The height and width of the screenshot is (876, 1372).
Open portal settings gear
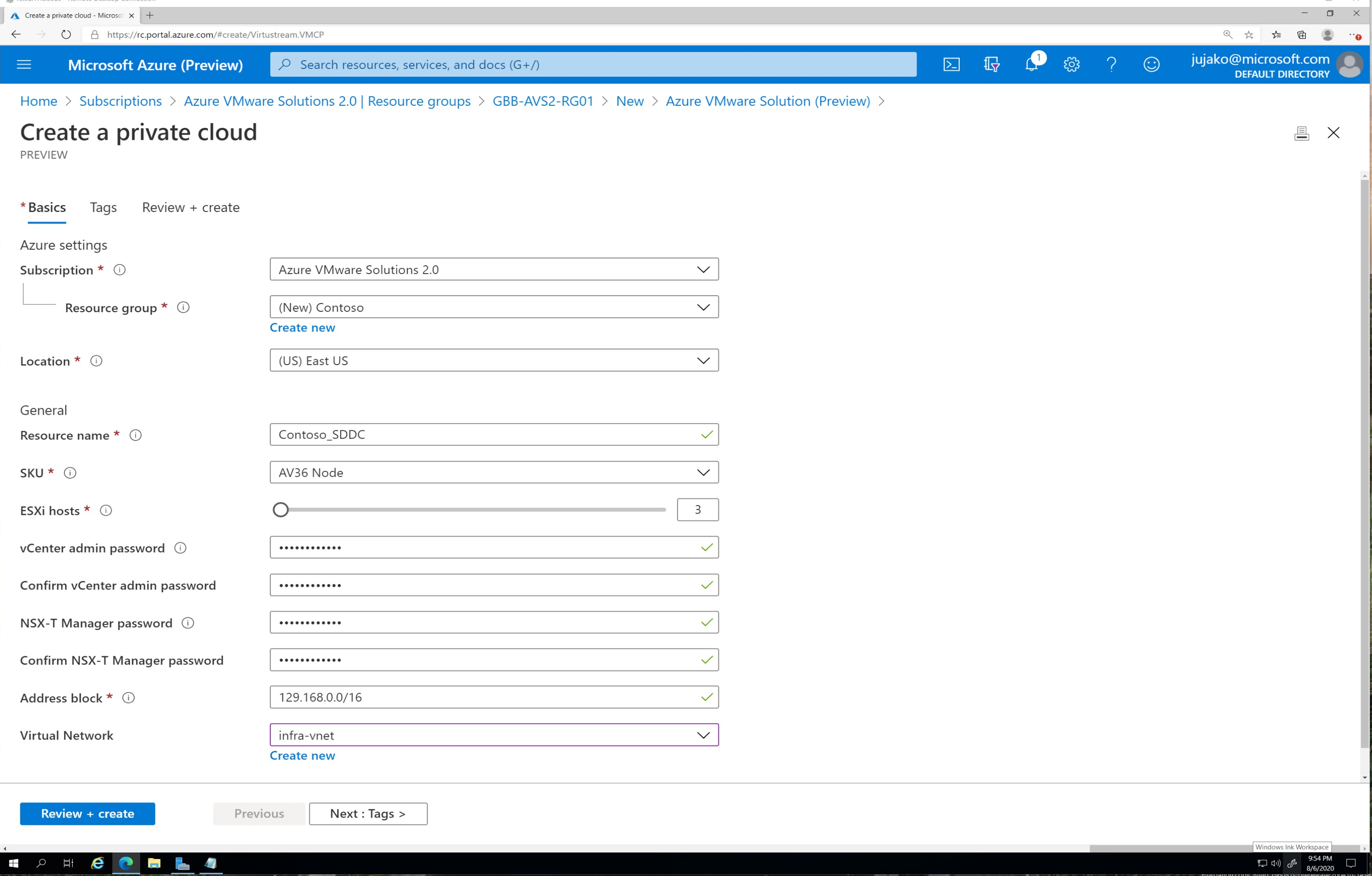(1071, 64)
